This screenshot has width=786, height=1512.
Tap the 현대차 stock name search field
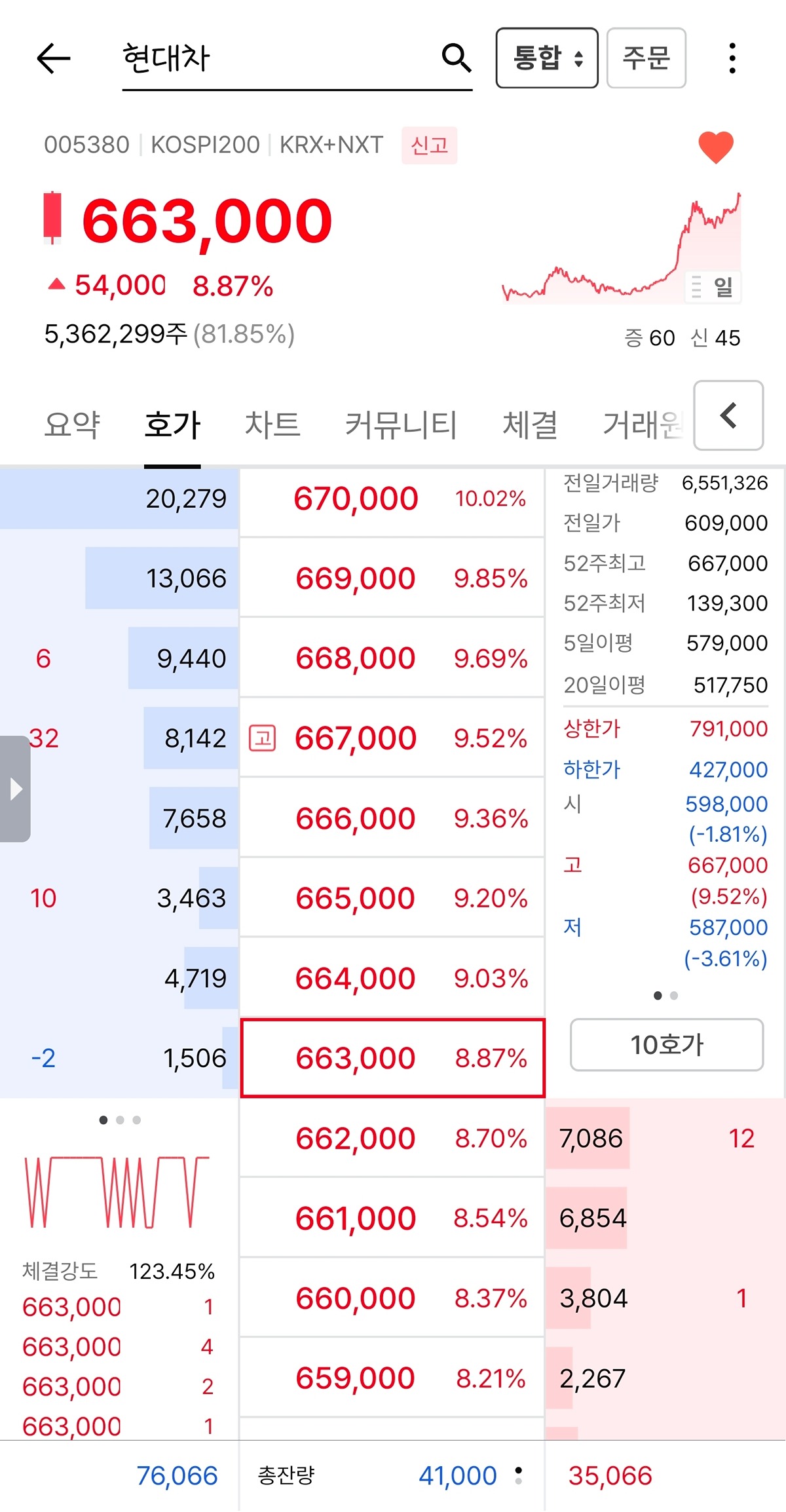pyautogui.click(x=275, y=58)
